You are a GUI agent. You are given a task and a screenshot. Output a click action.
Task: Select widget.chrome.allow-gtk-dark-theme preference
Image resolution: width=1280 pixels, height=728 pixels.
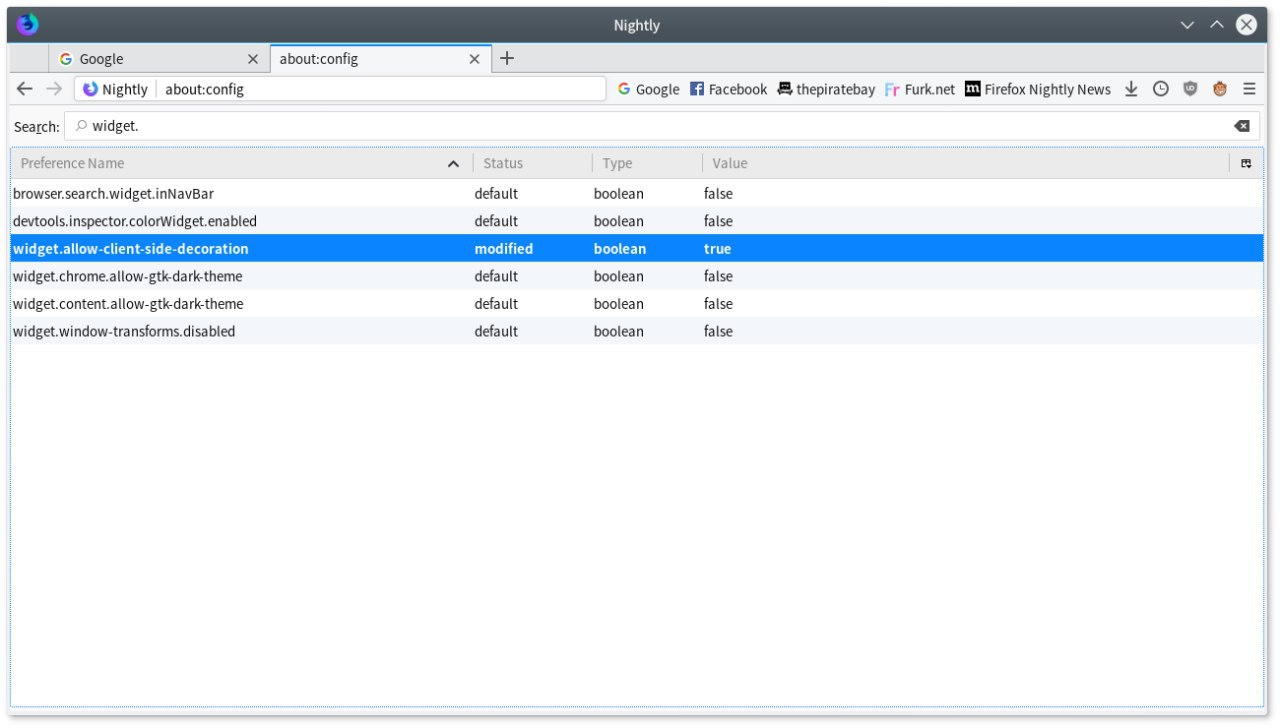point(637,276)
